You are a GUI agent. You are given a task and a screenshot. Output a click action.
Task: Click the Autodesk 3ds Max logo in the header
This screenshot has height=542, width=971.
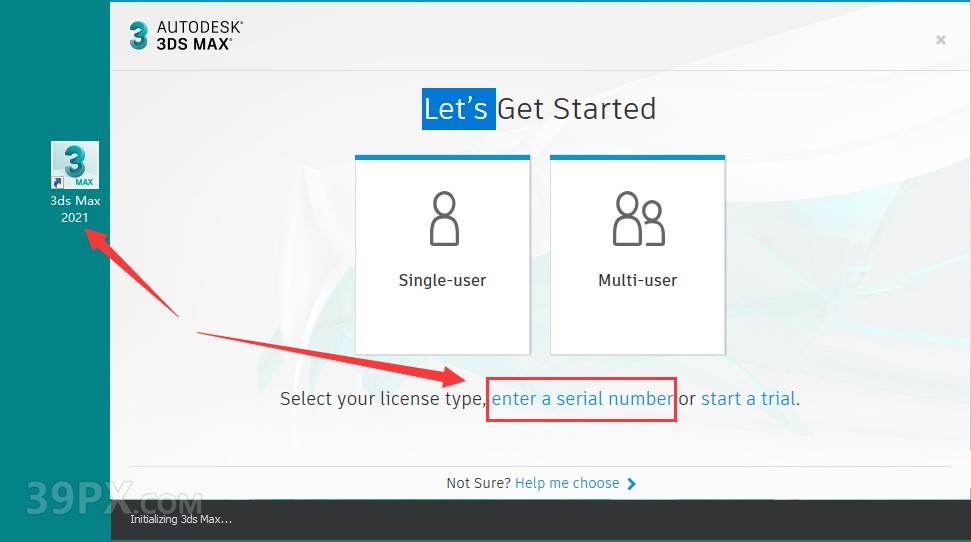pos(186,35)
